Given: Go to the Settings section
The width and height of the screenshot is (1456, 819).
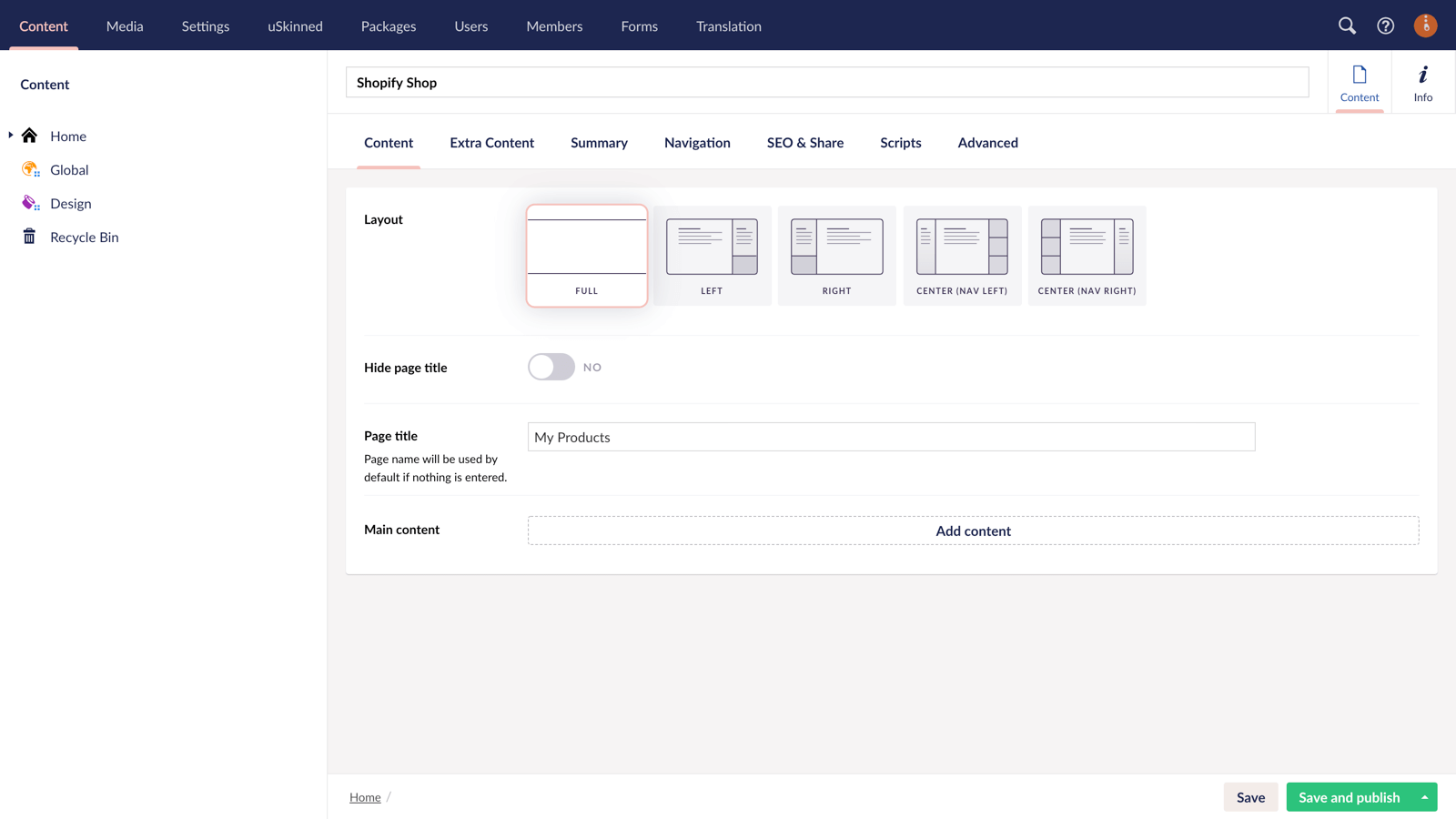Looking at the screenshot, I should click(206, 25).
